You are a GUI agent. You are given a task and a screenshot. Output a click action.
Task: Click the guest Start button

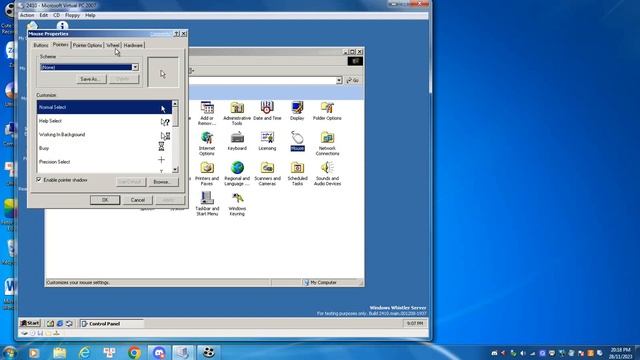point(30,323)
